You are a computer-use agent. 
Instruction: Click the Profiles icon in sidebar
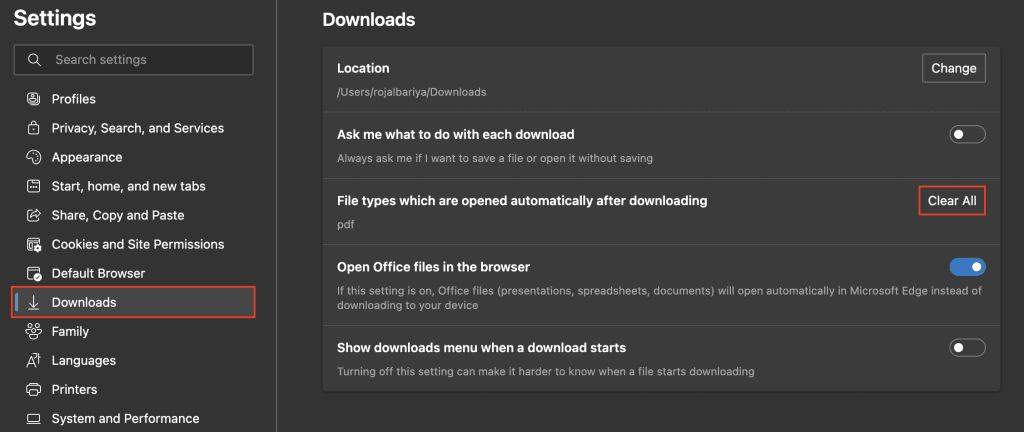tap(33, 99)
